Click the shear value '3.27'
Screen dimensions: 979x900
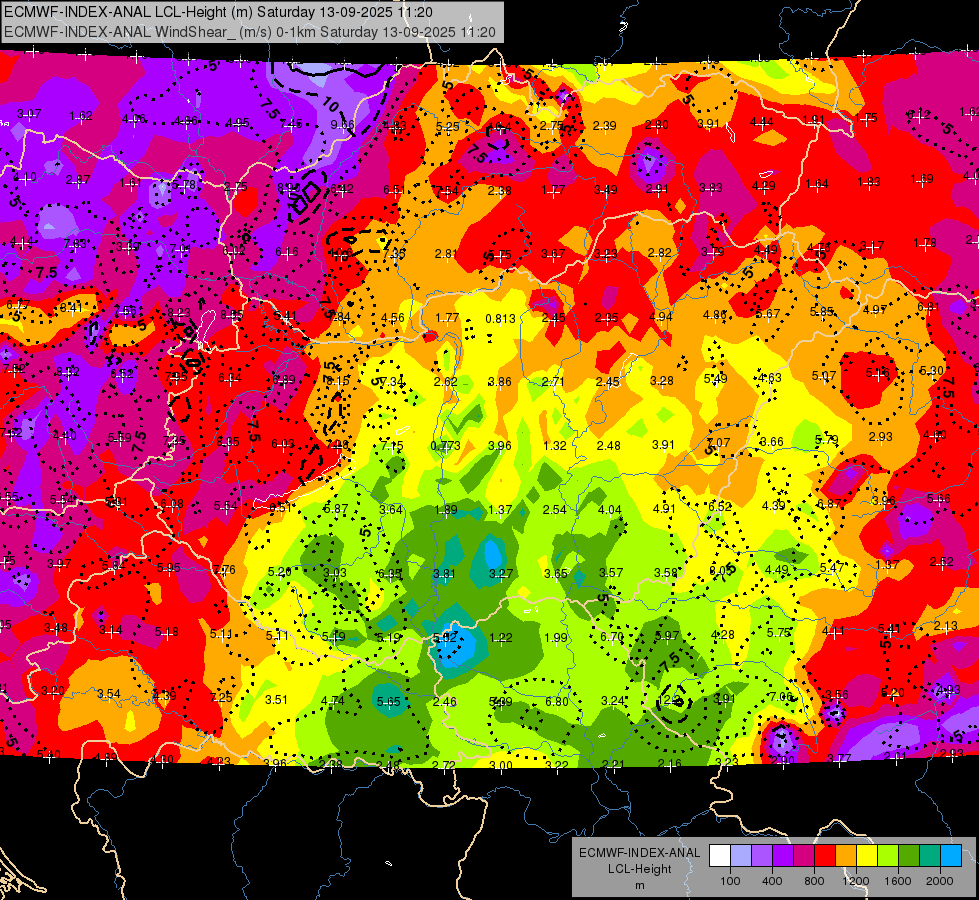[501, 573]
